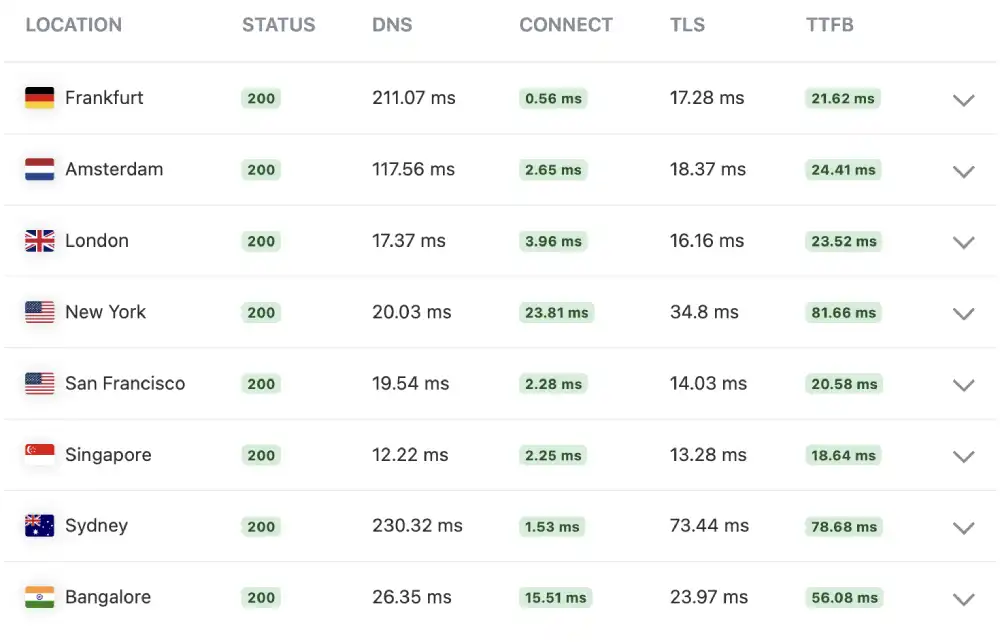Click the Australia flag icon for Sydney

(39, 526)
